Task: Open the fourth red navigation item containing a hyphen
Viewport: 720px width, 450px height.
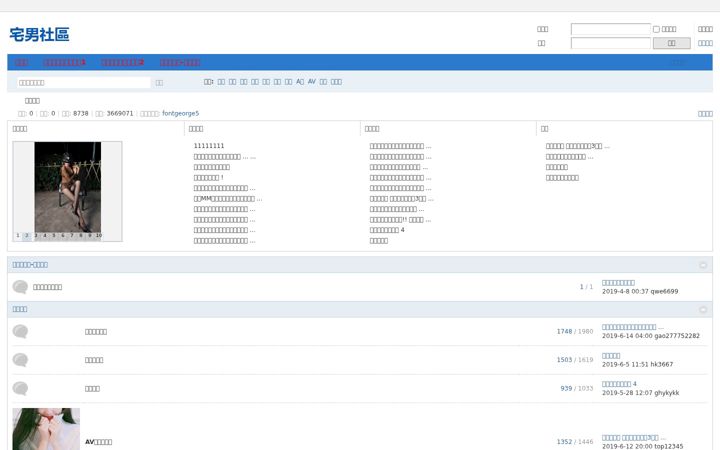Action: coord(180,62)
